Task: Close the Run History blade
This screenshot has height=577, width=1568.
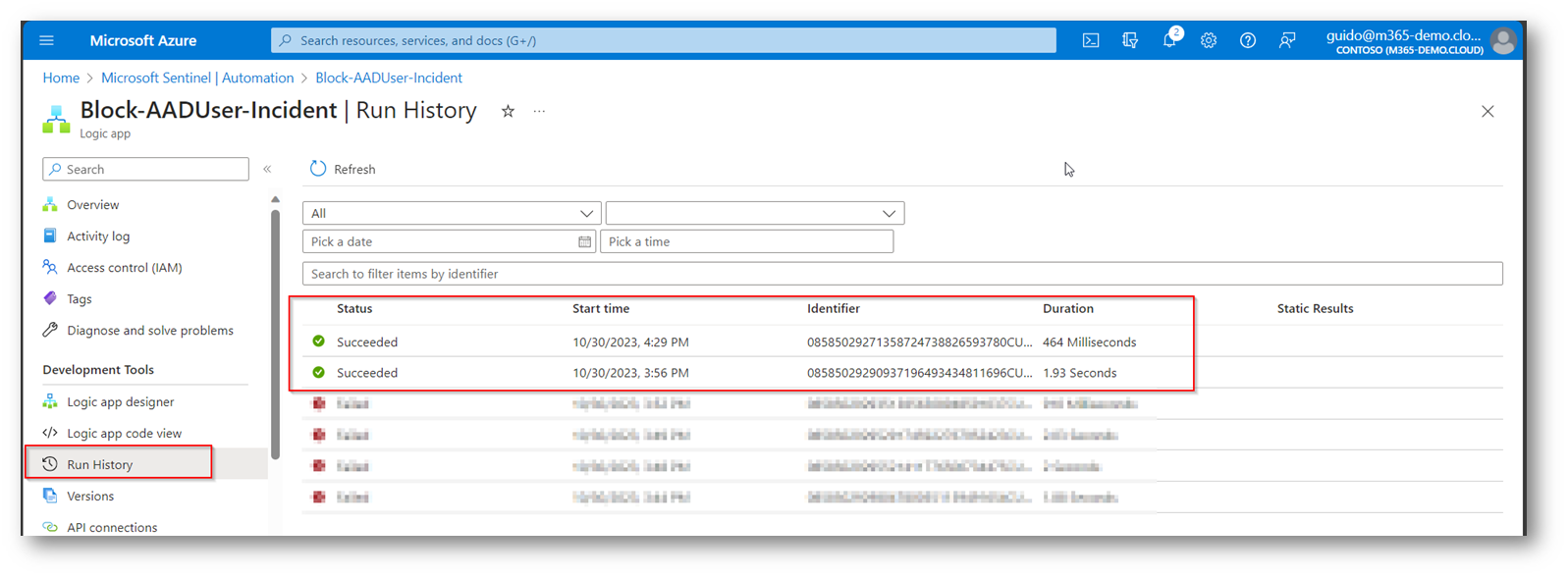Action: pos(1487,111)
